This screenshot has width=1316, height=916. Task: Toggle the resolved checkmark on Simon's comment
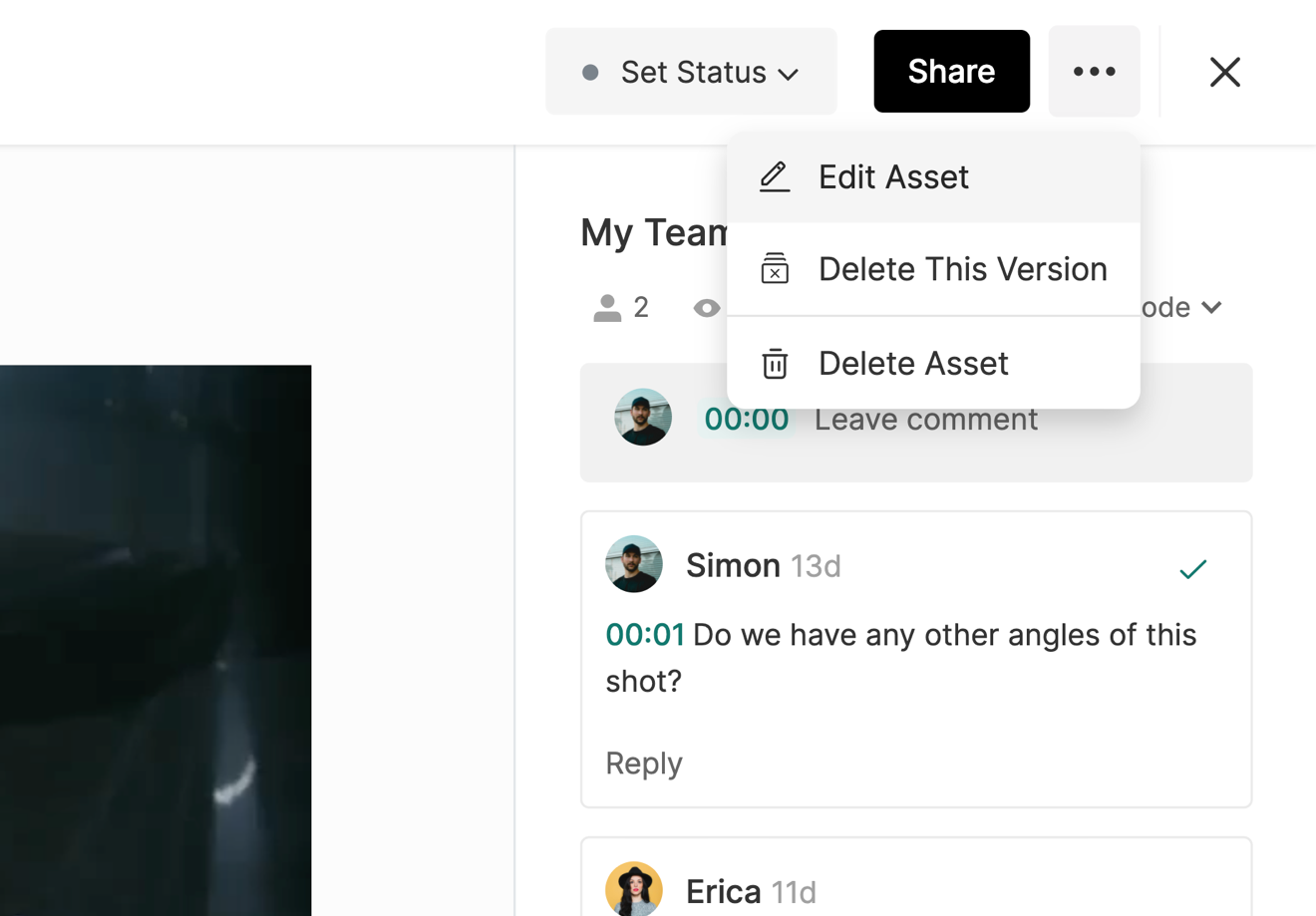[x=1192, y=569]
